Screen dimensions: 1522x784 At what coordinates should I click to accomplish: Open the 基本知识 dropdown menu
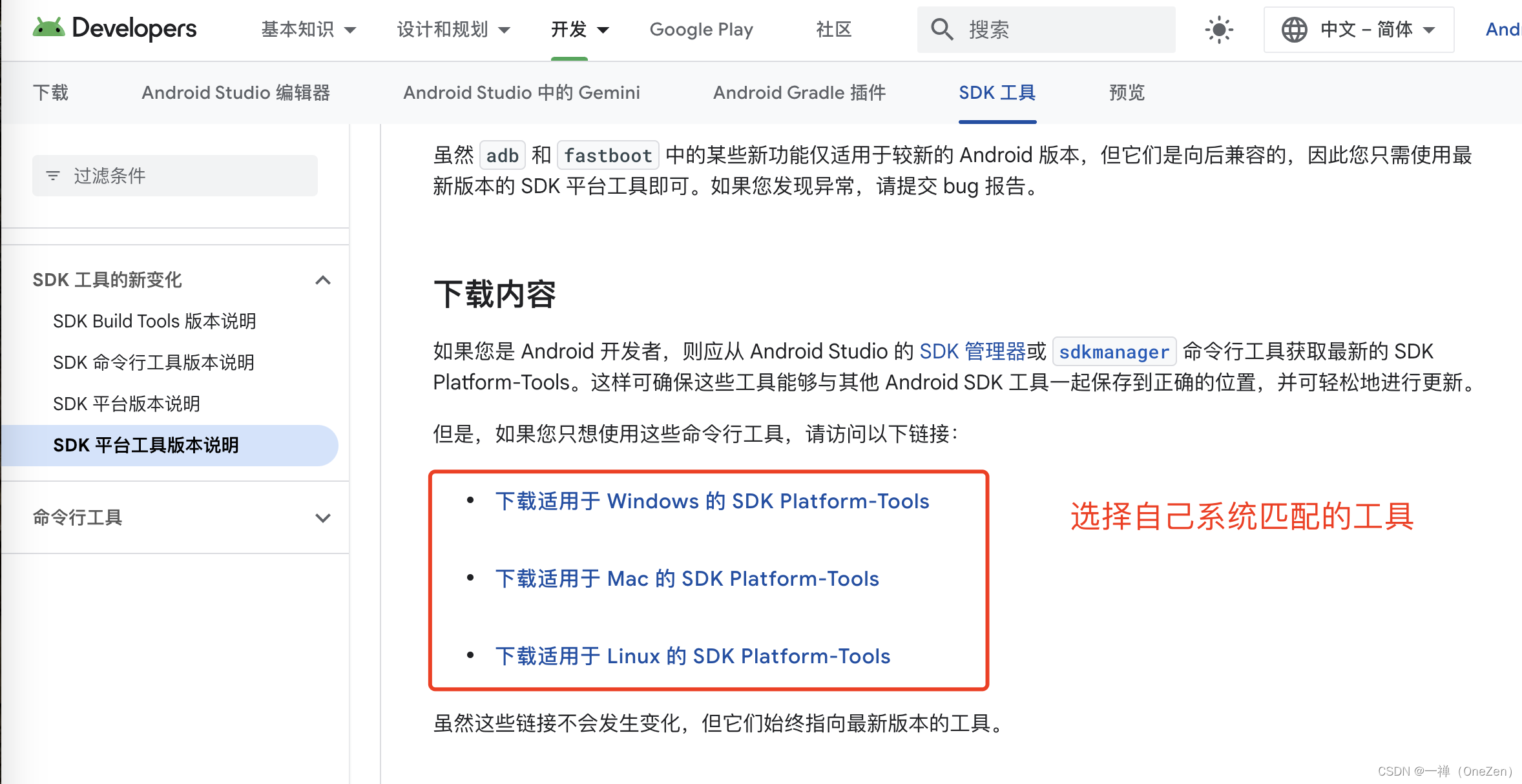click(308, 30)
